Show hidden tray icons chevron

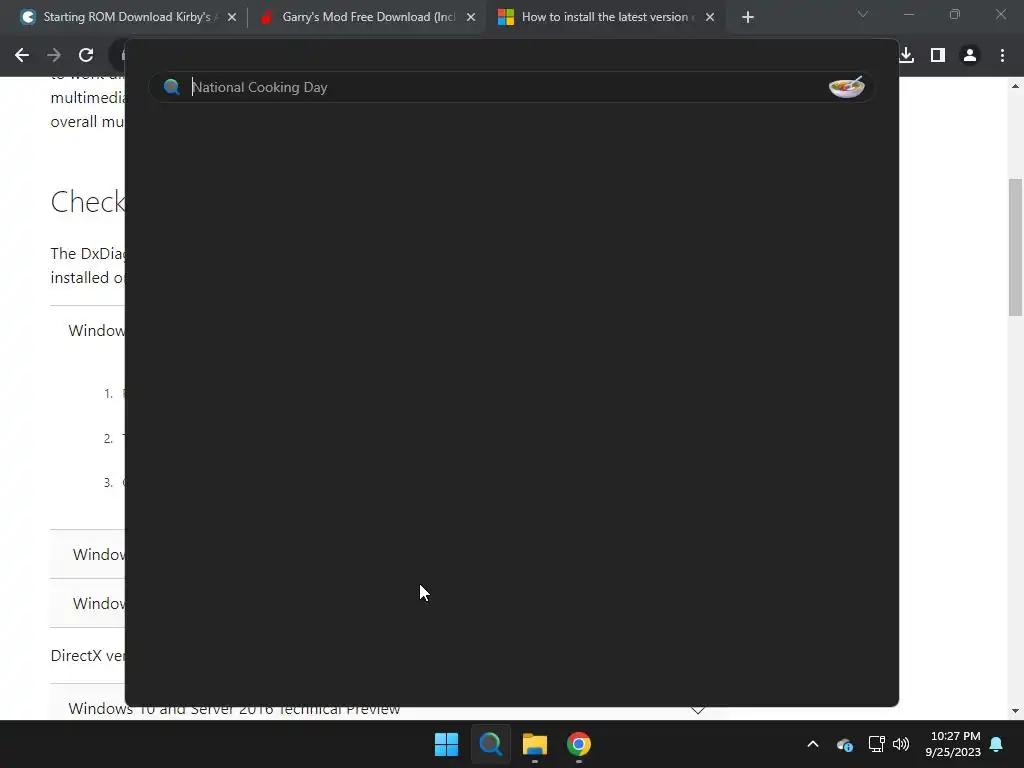[x=813, y=744]
